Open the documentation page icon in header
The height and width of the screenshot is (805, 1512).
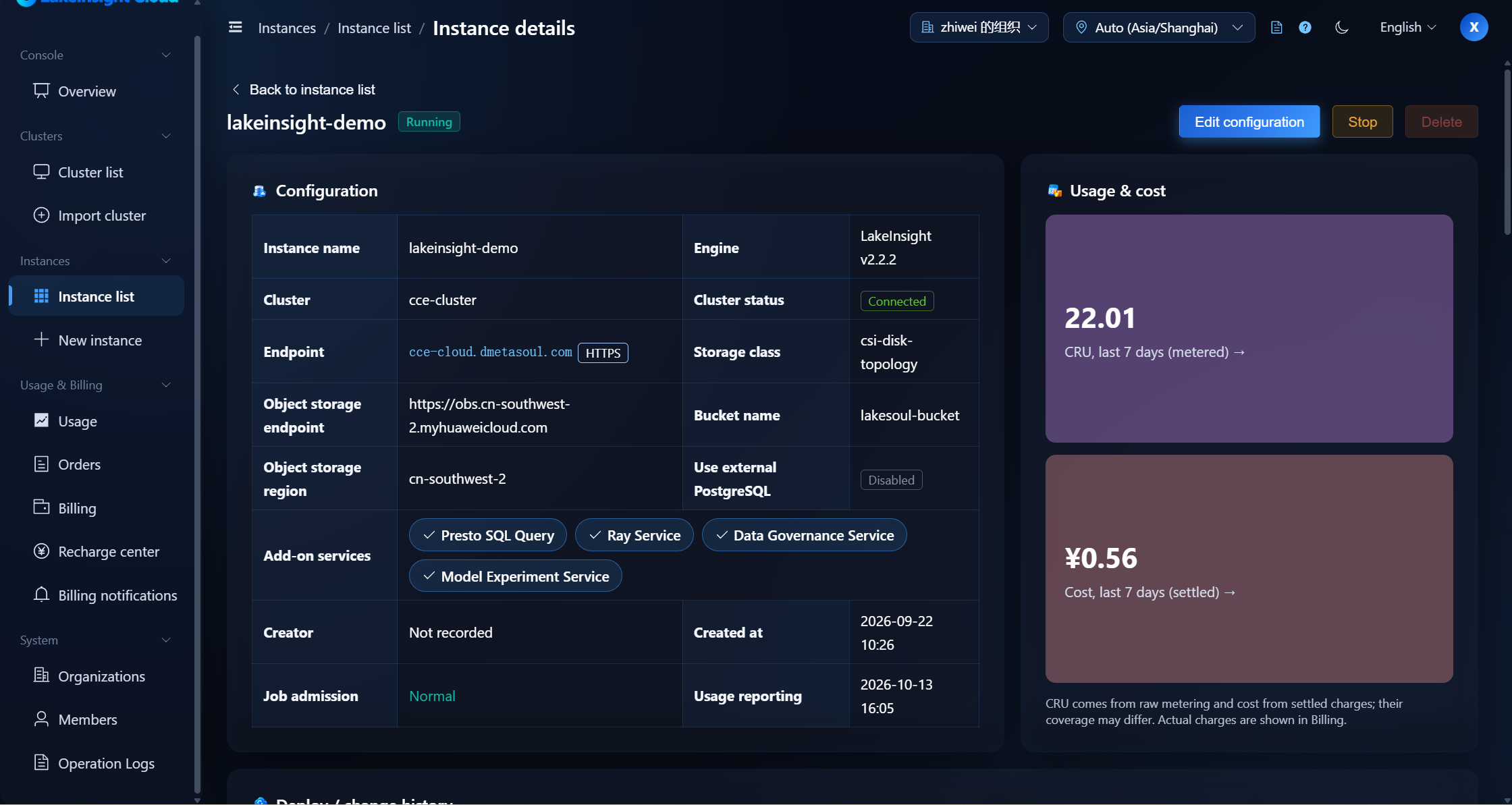[1276, 28]
